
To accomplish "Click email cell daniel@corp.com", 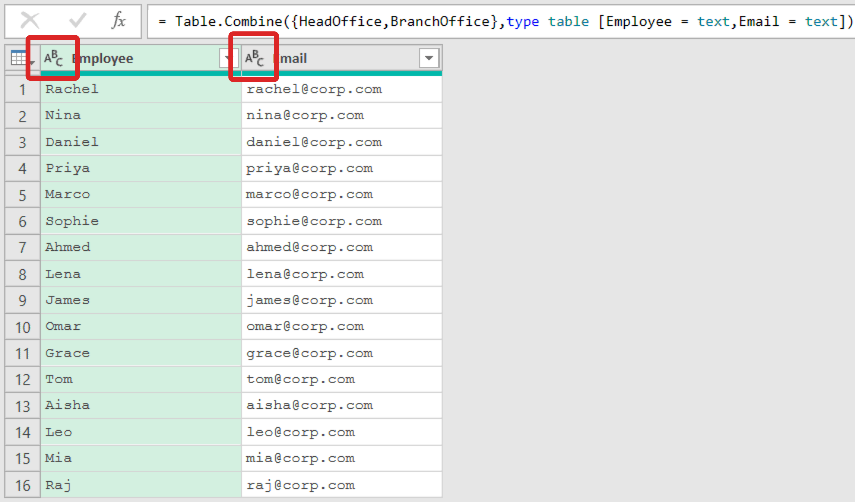I will pyautogui.click(x=341, y=142).
